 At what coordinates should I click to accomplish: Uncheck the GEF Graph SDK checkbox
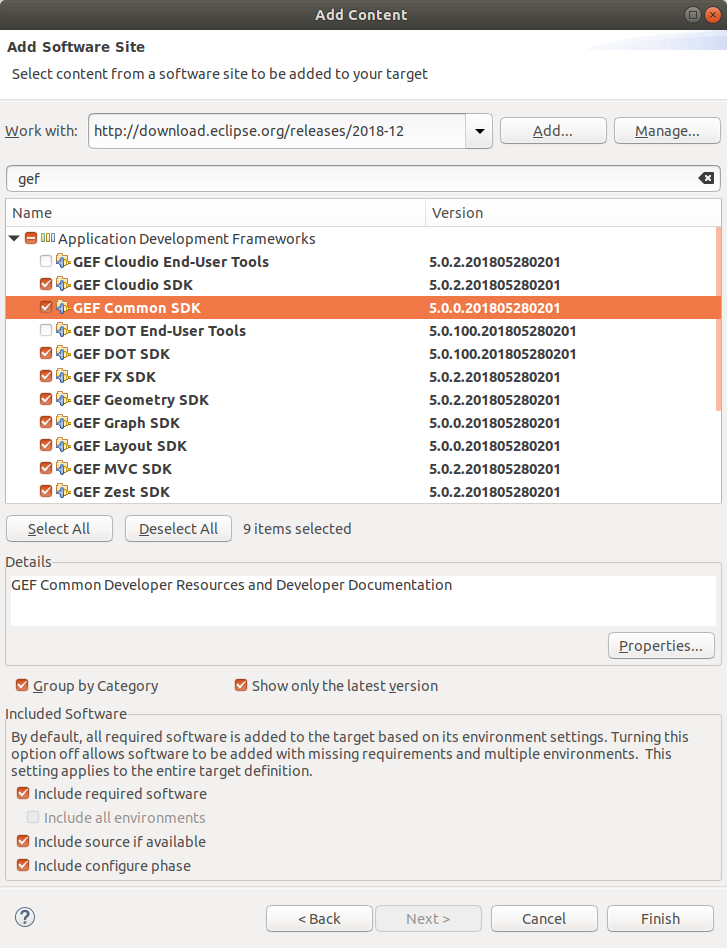coord(45,422)
